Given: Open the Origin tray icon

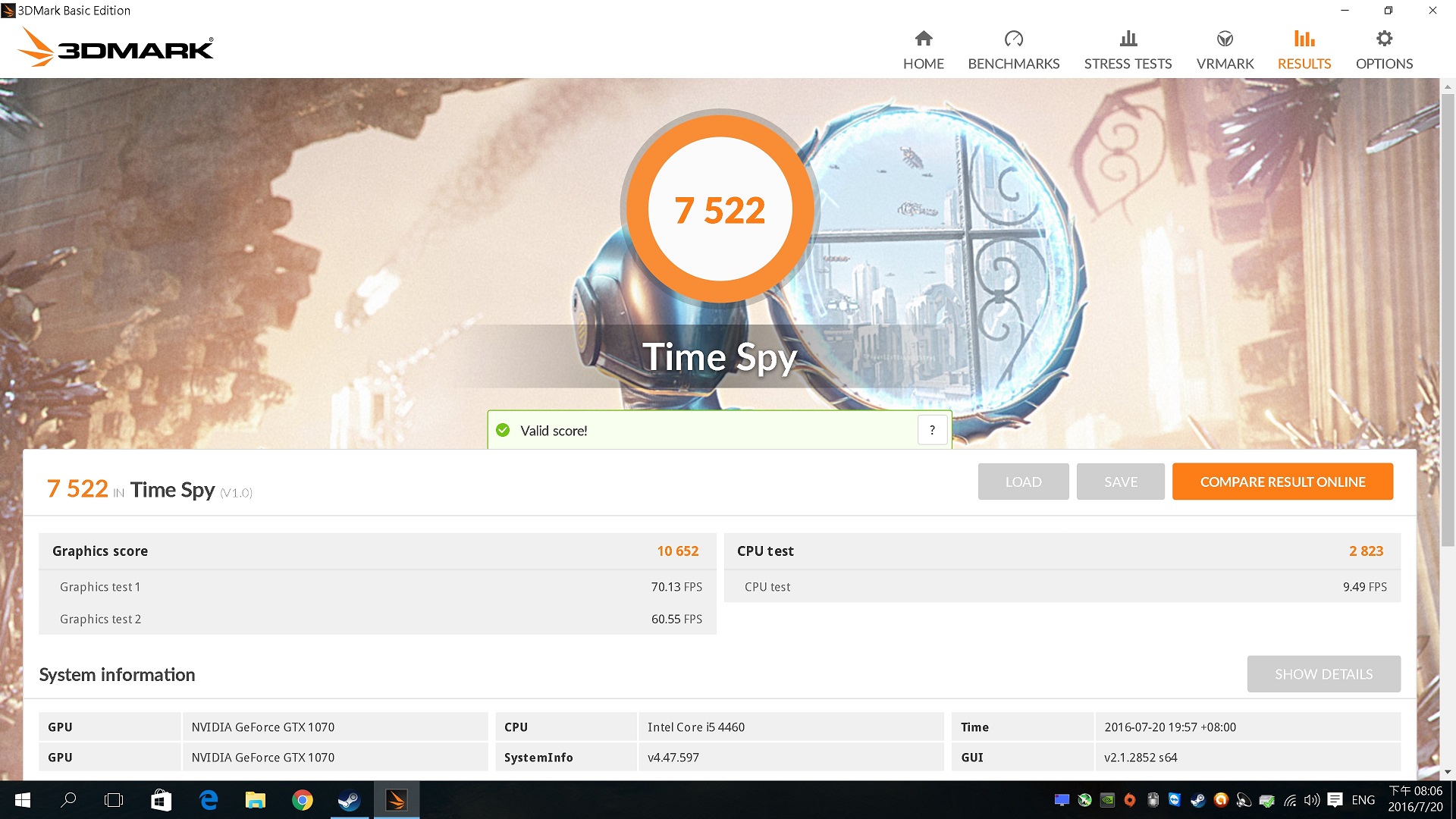Looking at the screenshot, I should (x=1130, y=800).
